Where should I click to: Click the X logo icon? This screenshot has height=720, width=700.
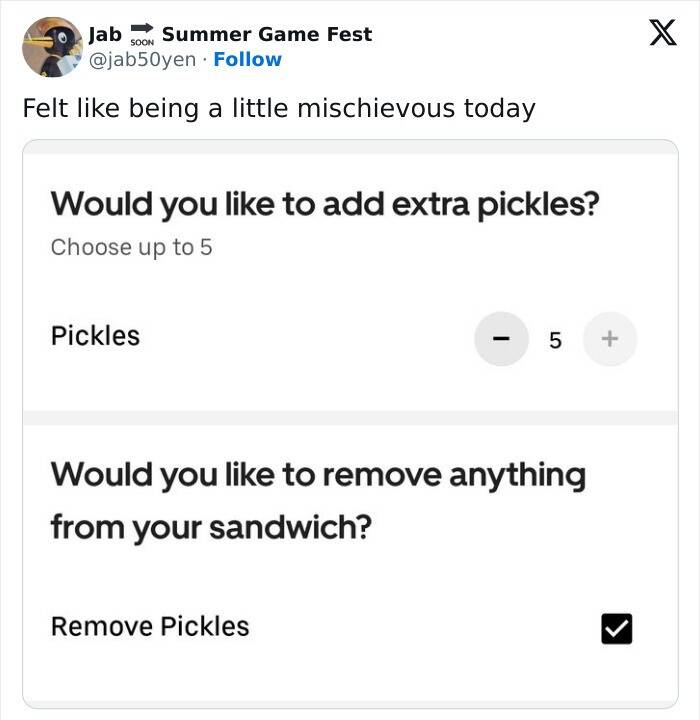coord(656,33)
